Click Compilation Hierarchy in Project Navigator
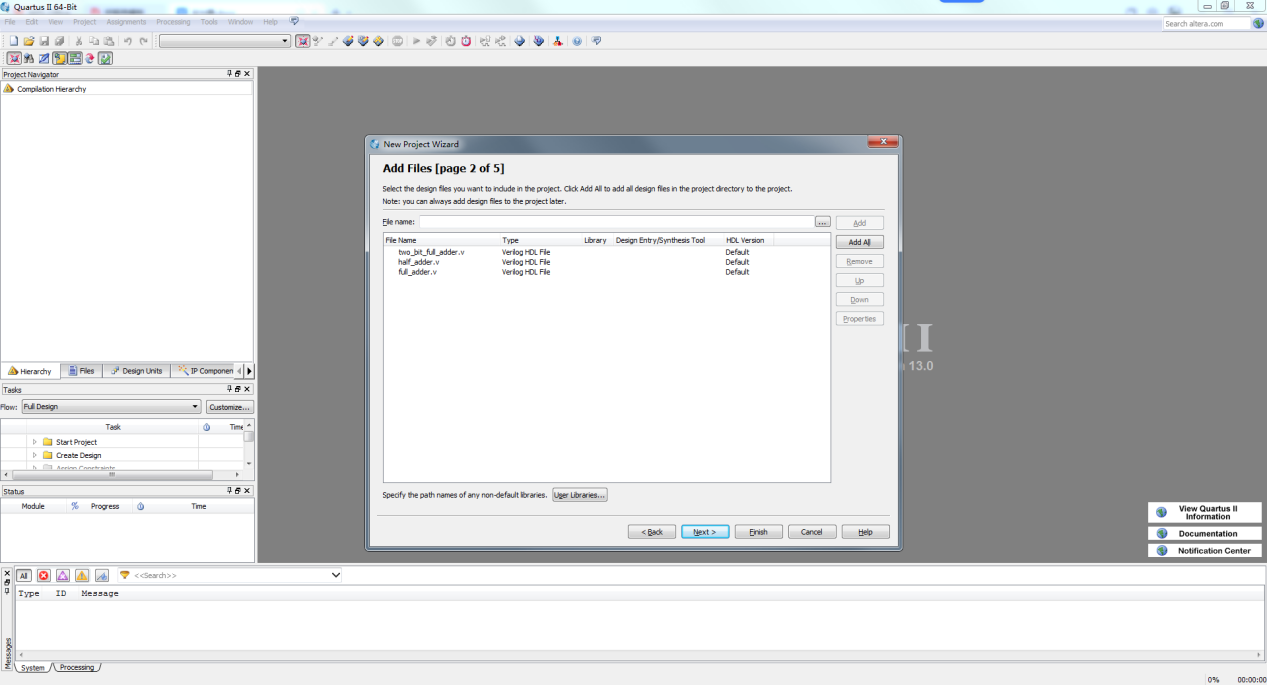 click(51, 89)
